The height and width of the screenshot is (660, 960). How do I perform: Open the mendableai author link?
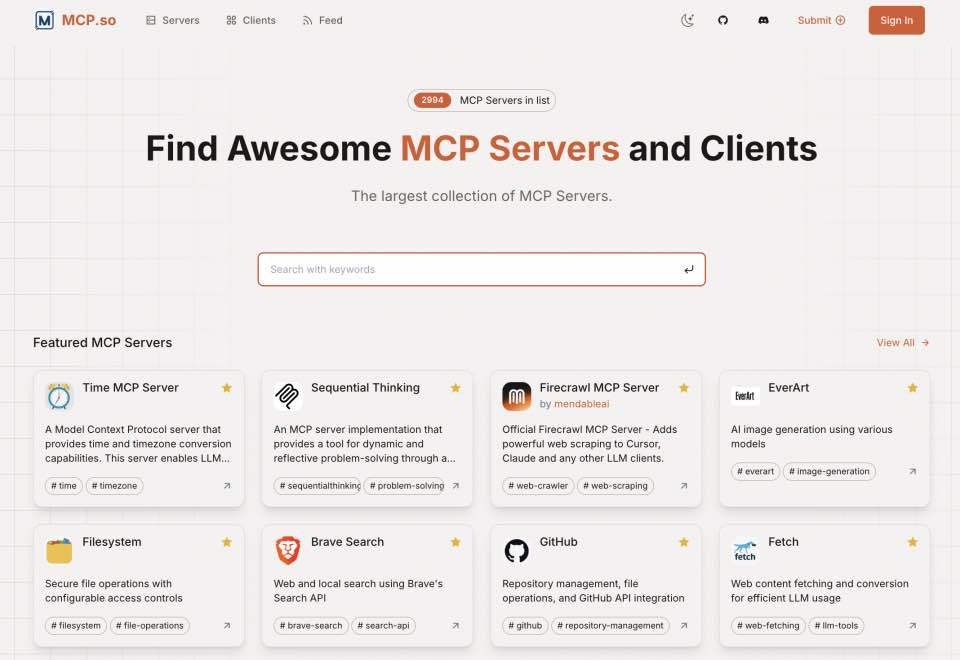582,404
